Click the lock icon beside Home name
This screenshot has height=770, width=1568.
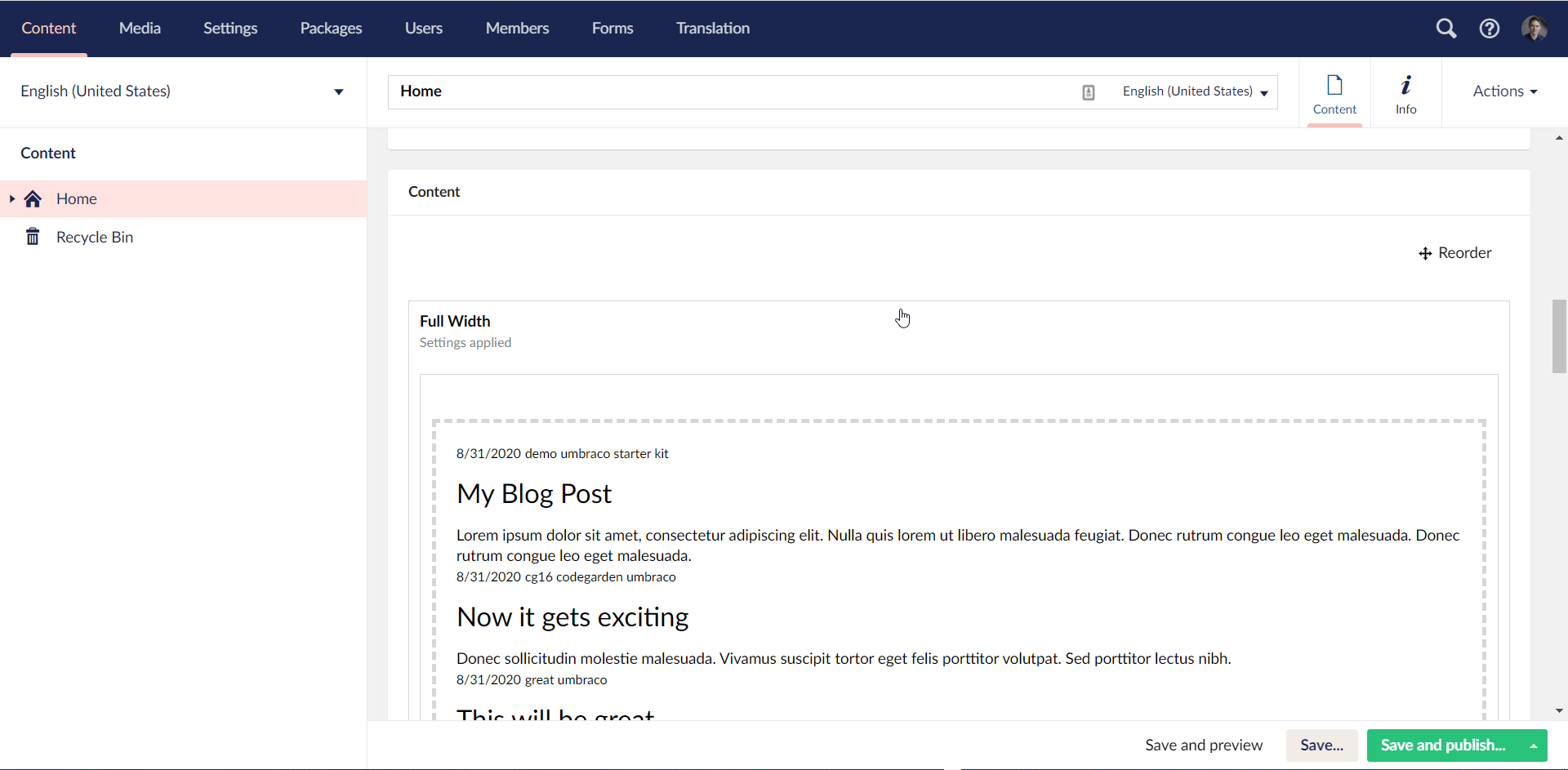(1088, 92)
